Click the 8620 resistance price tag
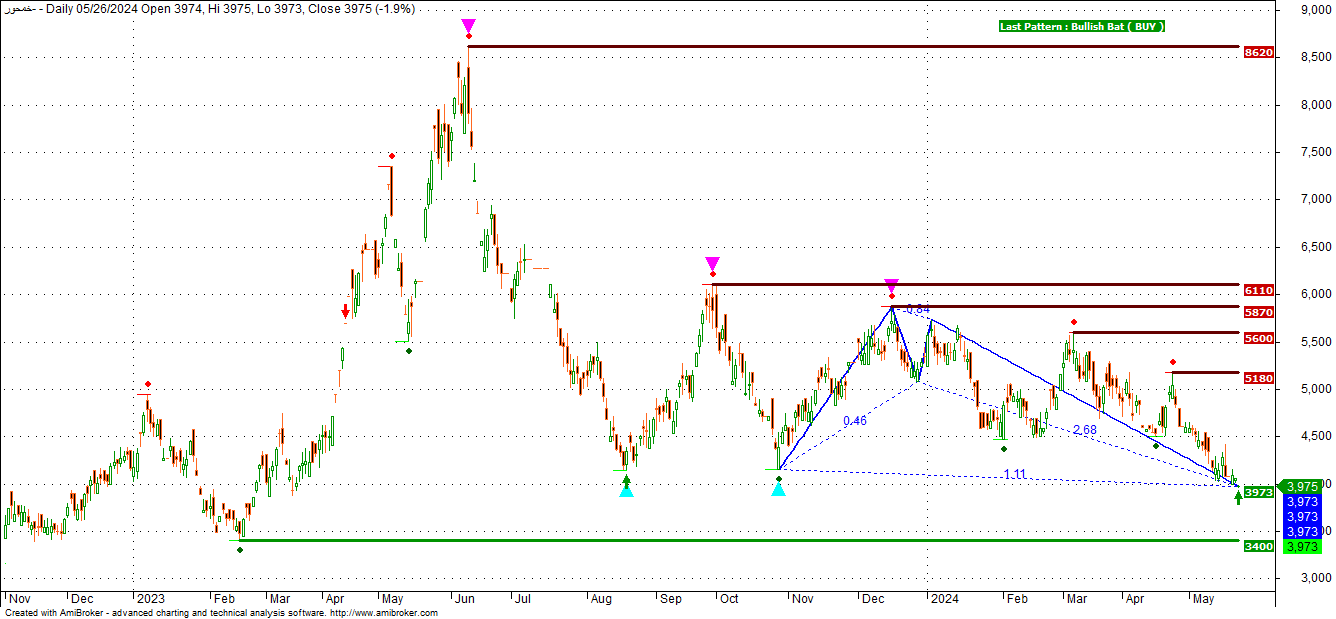 click(1259, 52)
